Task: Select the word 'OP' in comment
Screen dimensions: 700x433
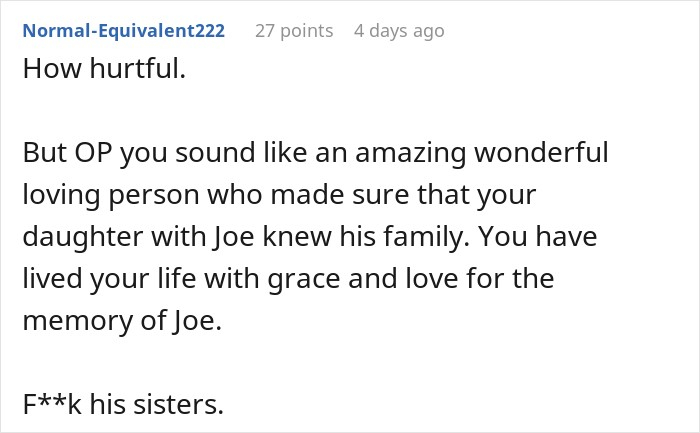Action: pyautogui.click(x=93, y=152)
